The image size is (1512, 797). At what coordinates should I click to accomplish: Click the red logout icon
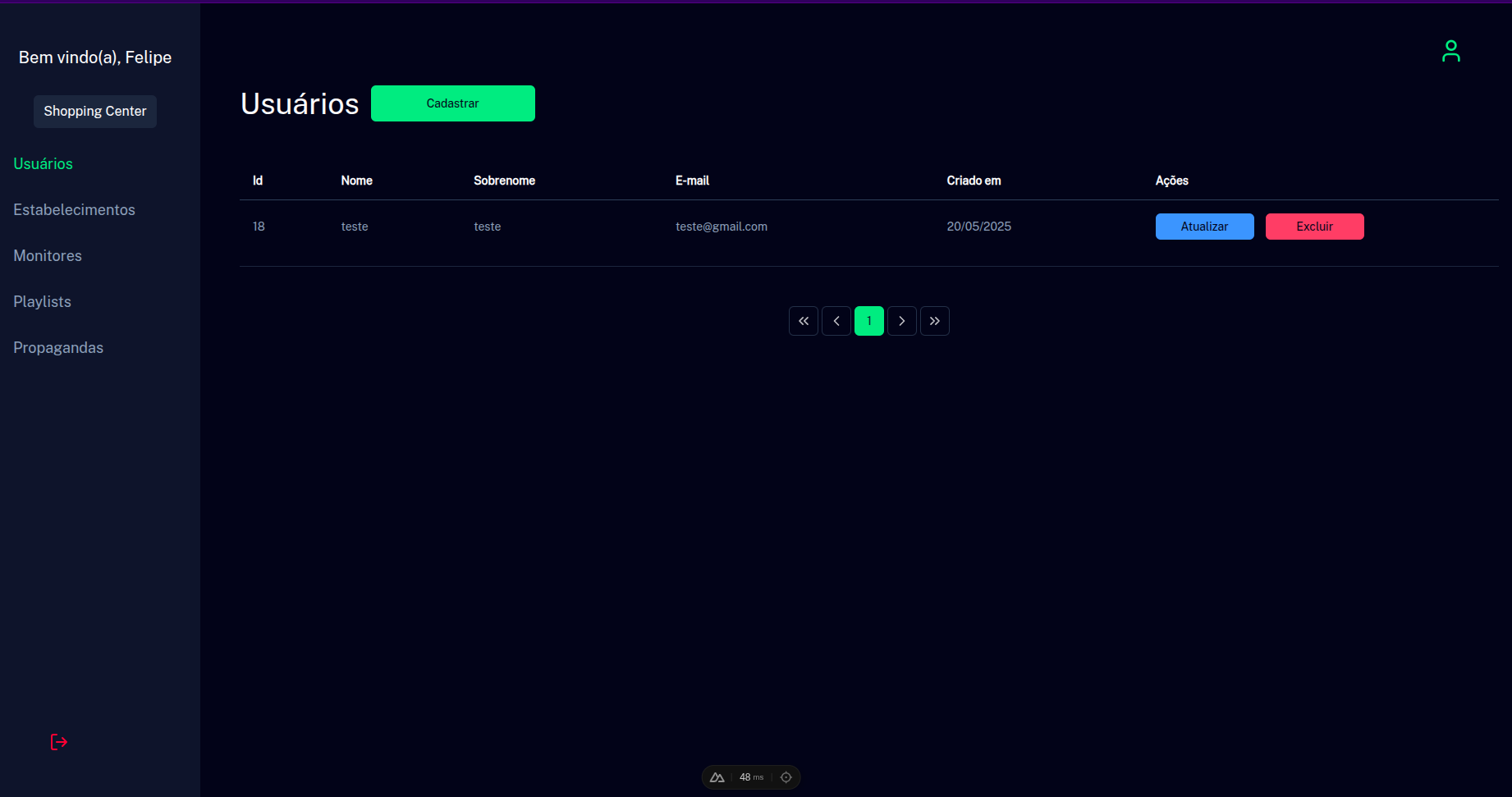[59, 742]
